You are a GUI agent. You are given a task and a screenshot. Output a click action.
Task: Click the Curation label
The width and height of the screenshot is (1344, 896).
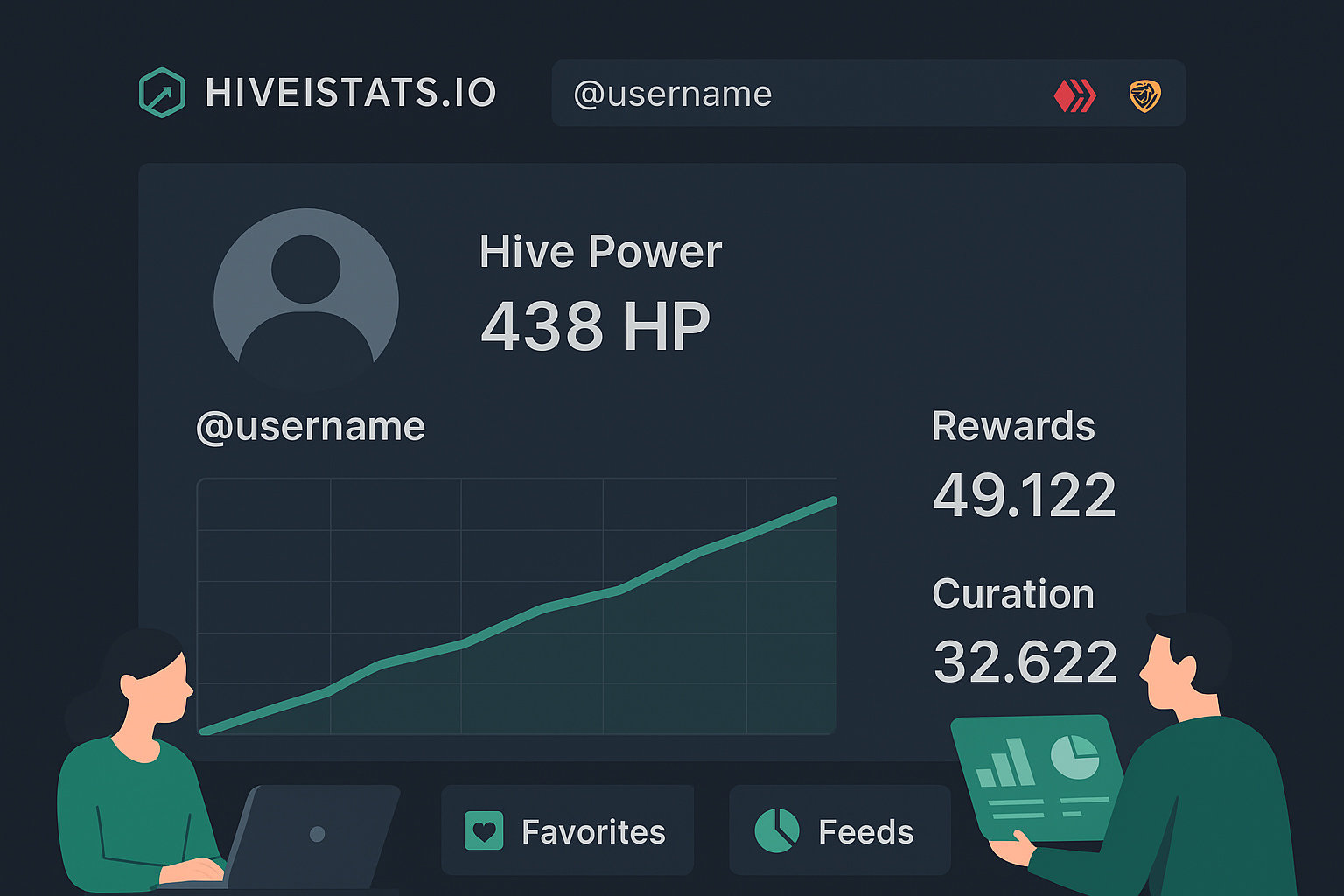(1013, 595)
